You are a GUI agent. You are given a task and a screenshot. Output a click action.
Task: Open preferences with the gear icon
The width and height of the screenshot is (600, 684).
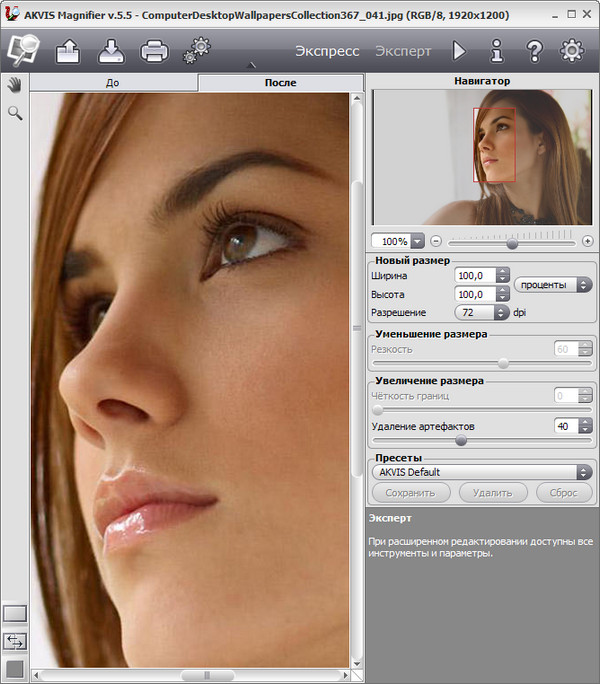(x=572, y=50)
